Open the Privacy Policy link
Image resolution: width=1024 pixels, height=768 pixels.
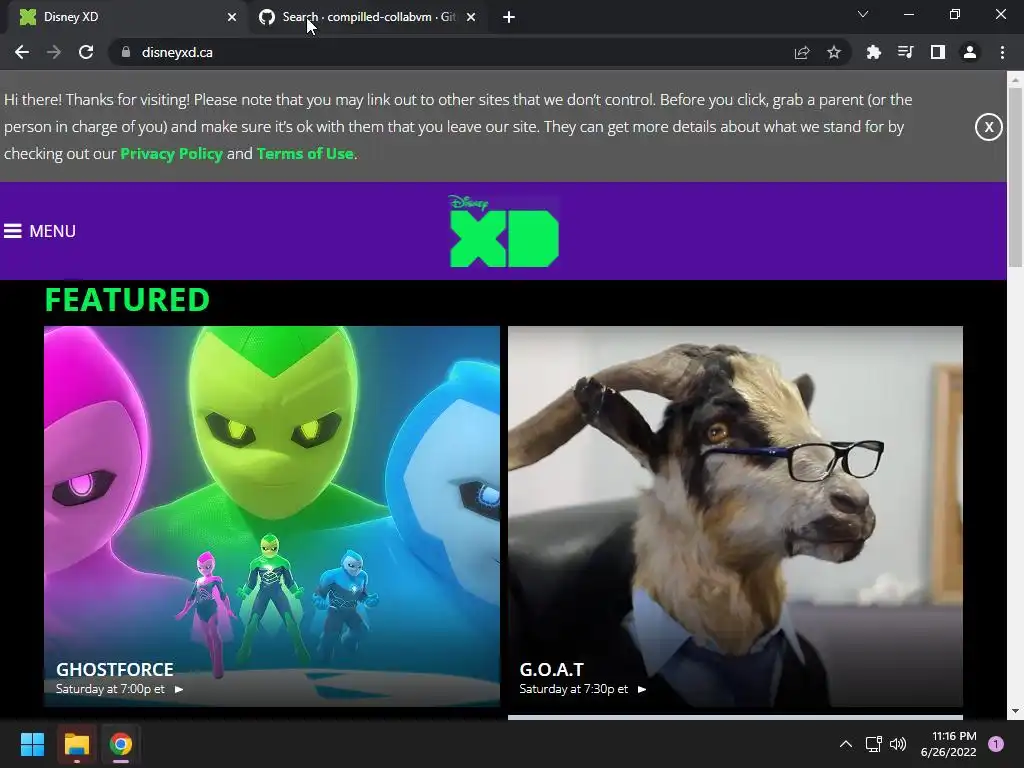click(171, 153)
